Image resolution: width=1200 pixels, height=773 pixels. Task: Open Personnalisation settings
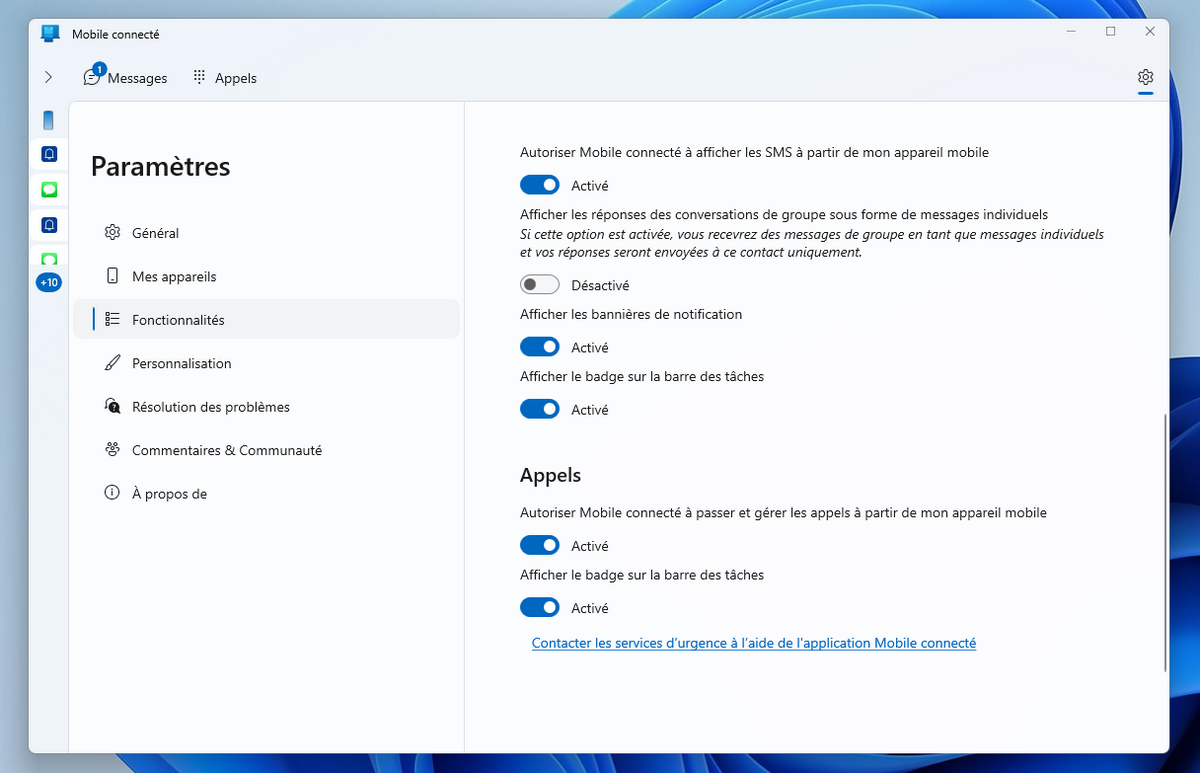click(266, 364)
